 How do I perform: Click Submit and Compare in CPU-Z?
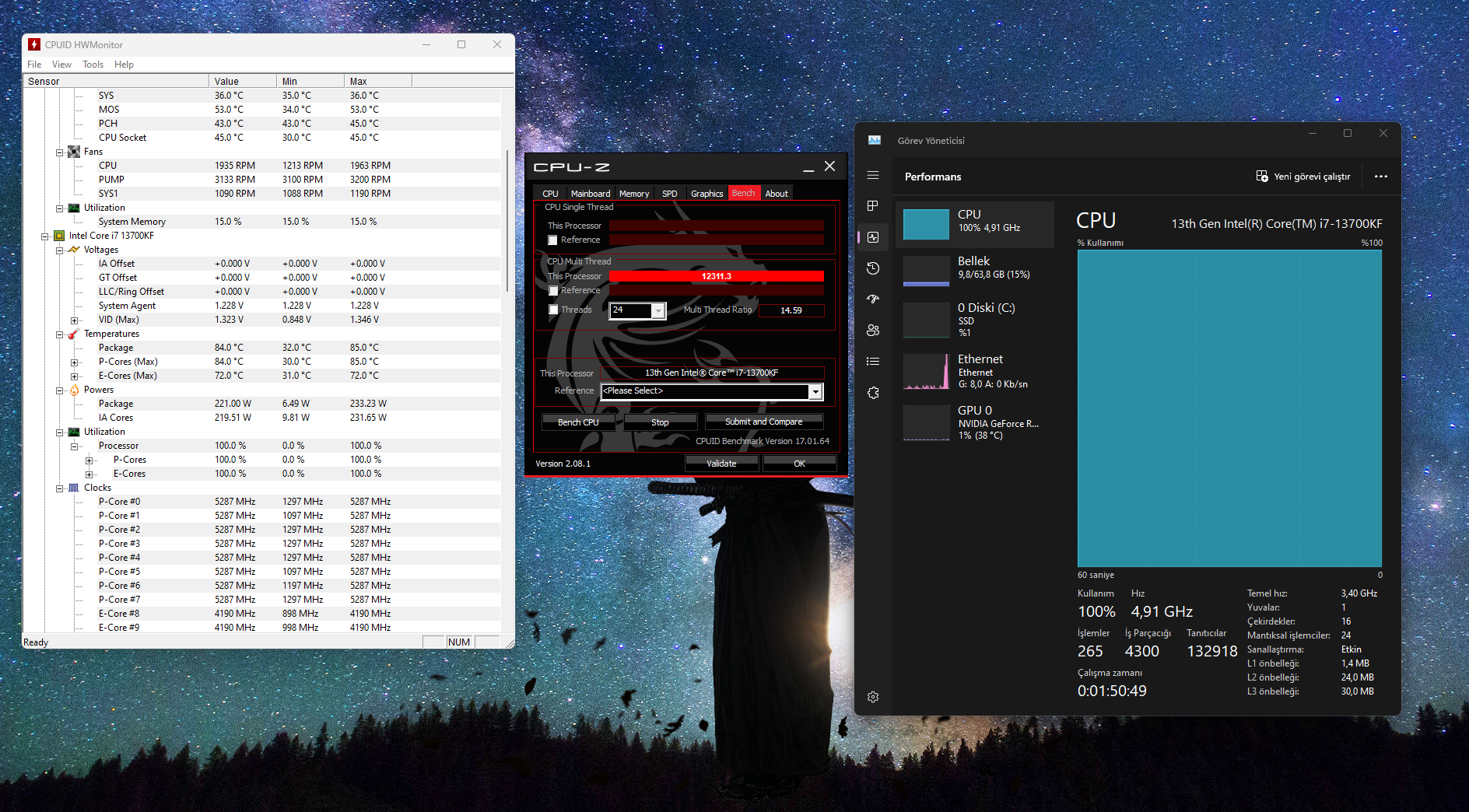[x=764, y=421]
